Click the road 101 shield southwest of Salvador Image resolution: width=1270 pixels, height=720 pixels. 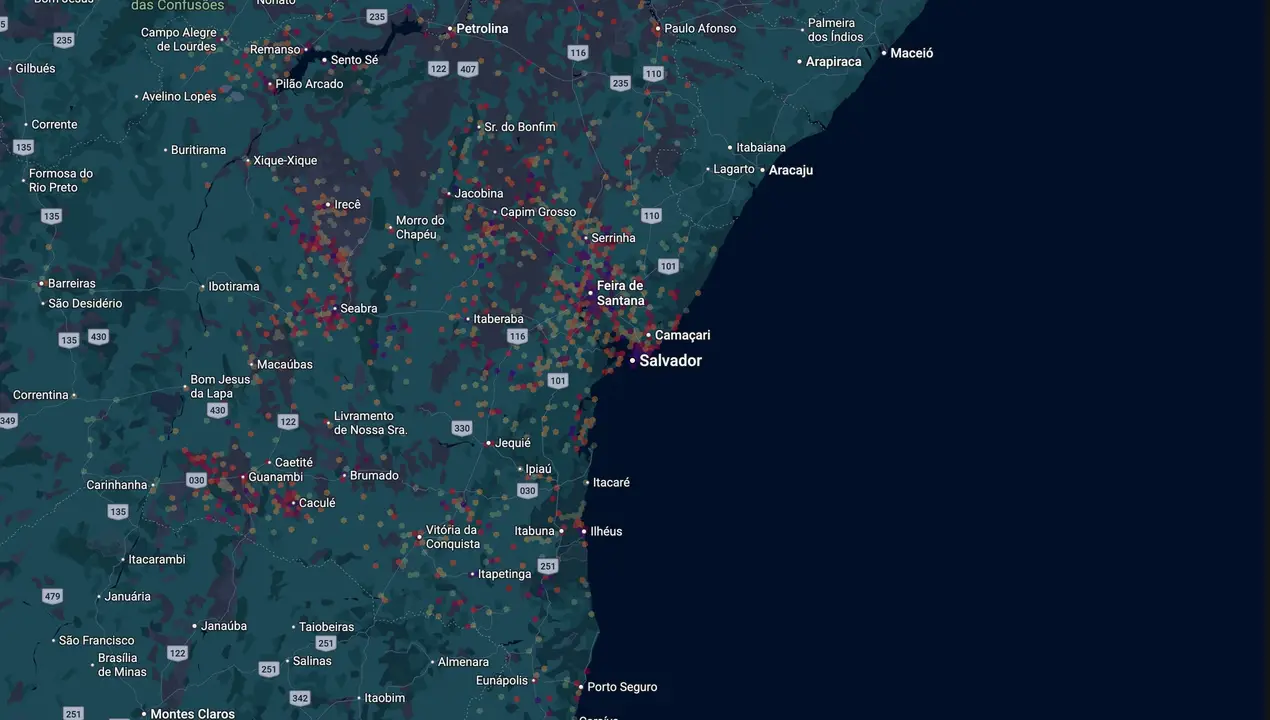point(558,380)
